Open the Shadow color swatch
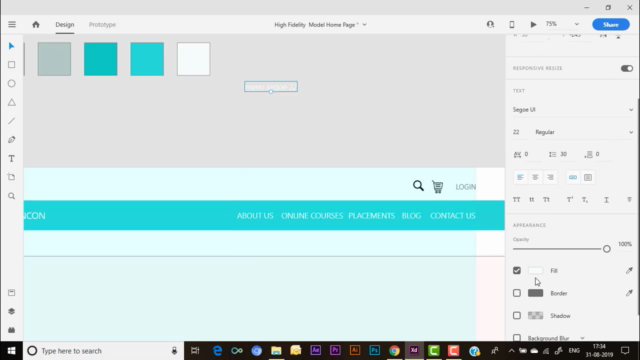This screenshot has height=360, width=640. point(535,316)
